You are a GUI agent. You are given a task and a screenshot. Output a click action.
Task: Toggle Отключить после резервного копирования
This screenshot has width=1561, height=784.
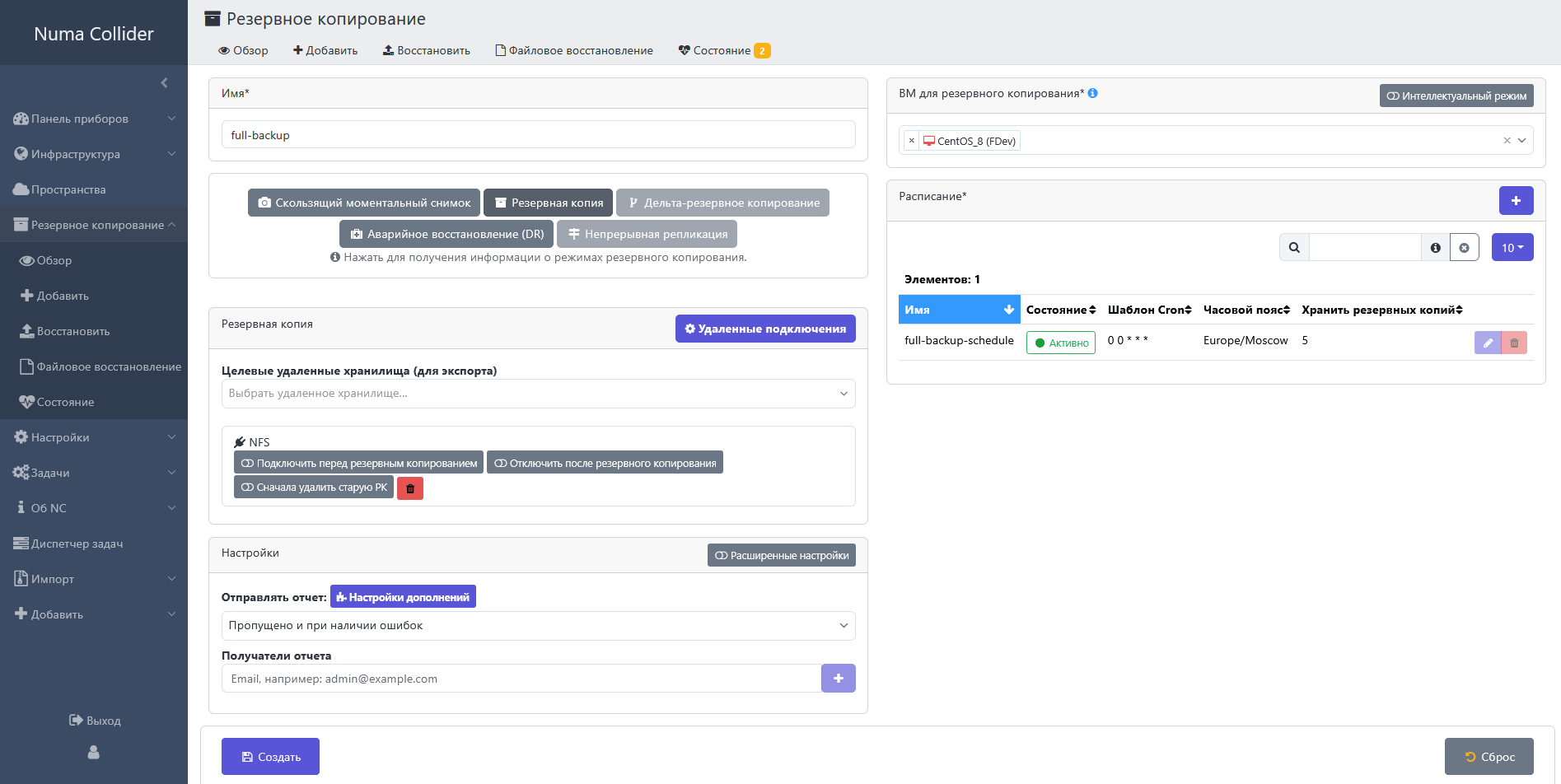605,463
